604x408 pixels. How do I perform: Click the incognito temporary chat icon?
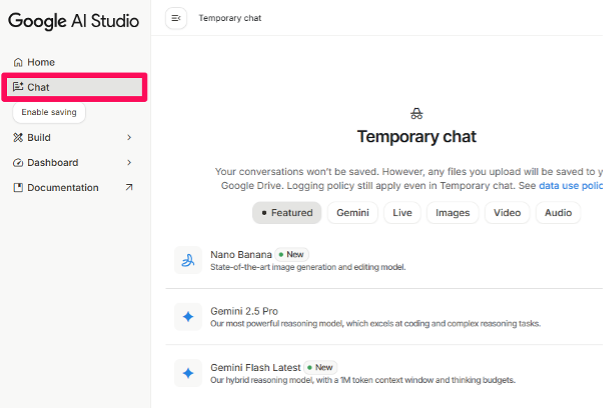pos(417,114)
